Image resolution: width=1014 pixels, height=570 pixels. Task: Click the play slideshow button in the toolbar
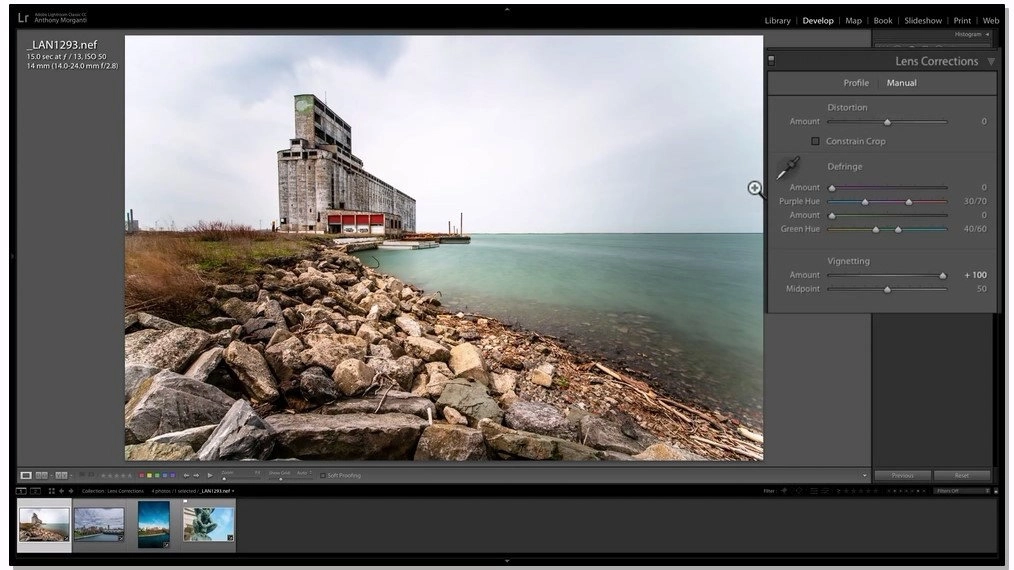pos(210,476)
